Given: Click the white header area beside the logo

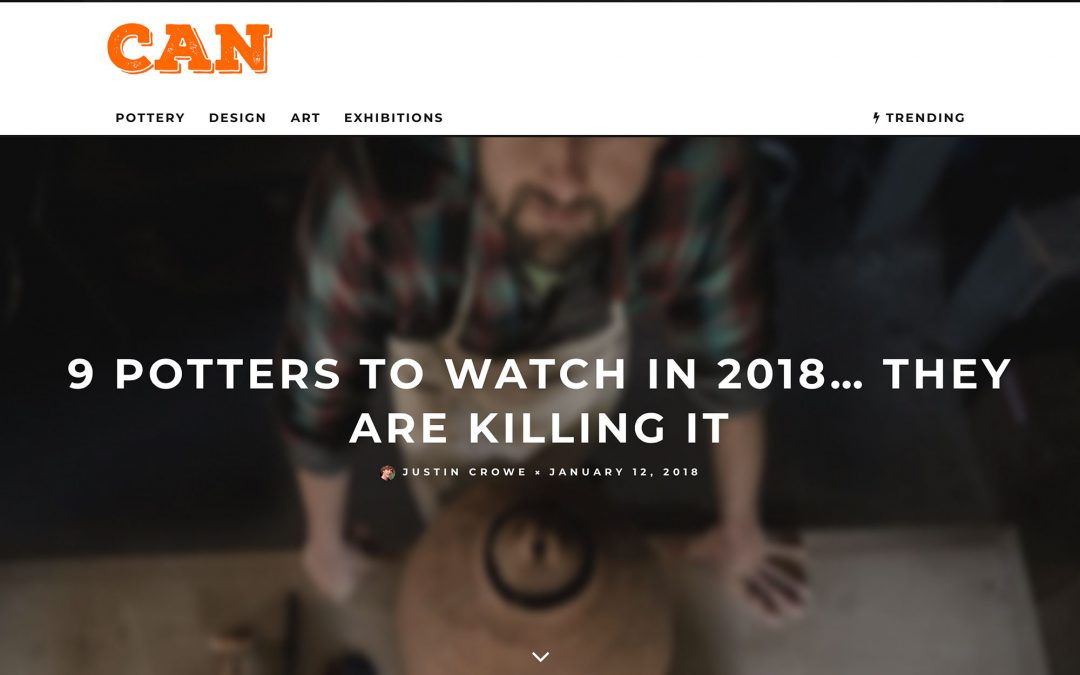Looking at the screenshot, I should (x=620, y=48).
